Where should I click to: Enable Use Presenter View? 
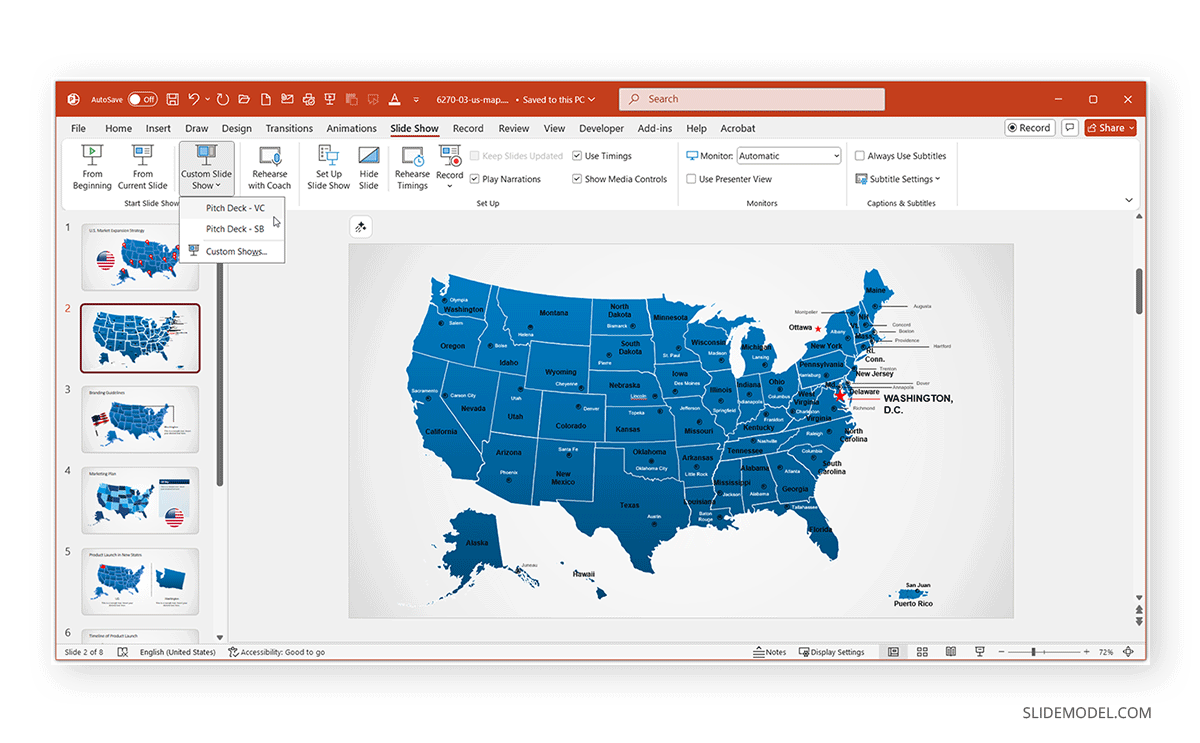tap(692, 178)
